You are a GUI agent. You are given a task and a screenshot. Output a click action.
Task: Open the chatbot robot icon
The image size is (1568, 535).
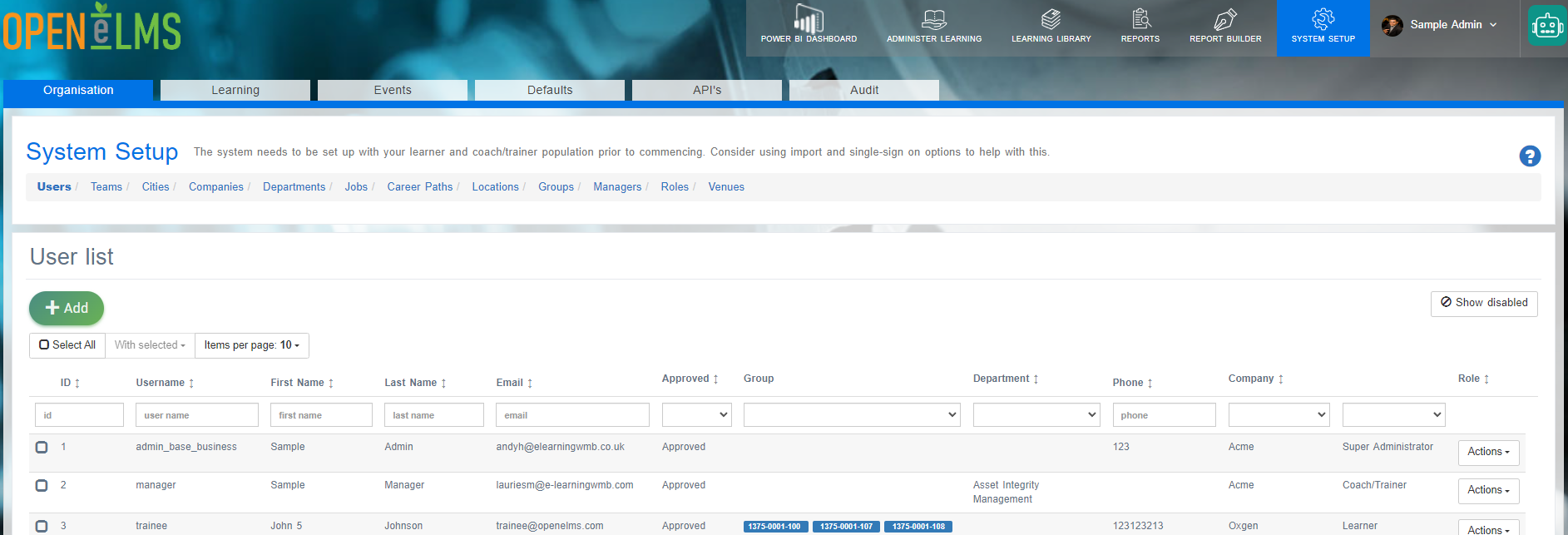point(1547,26)
